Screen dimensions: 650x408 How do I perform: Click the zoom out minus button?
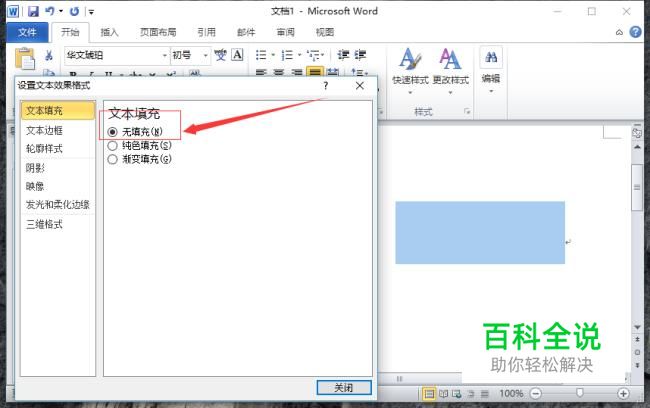[536, 393]
